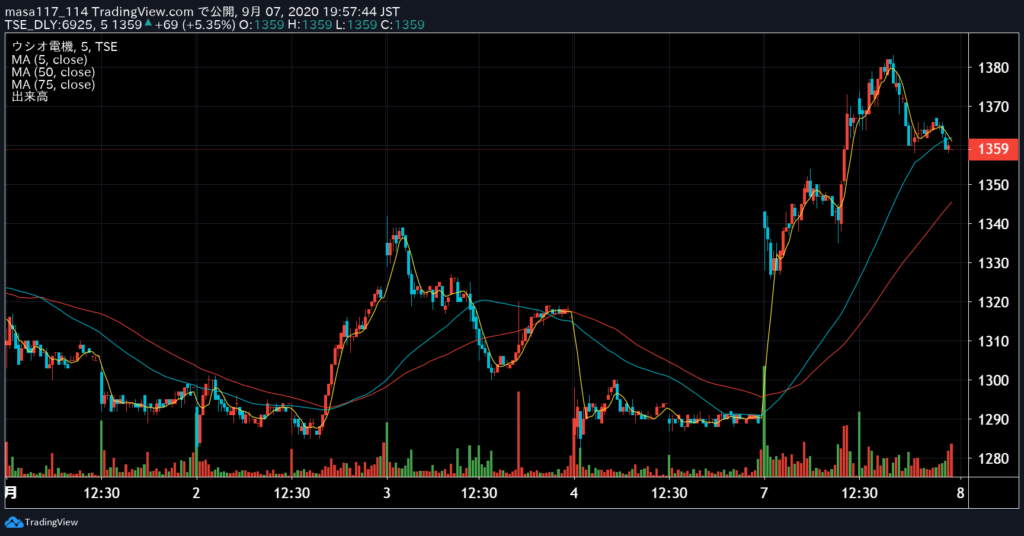Click the masa117_114 publisher header text
Image resolution: width=1024 pixels, height=536 pixels.
click(46, 12)
